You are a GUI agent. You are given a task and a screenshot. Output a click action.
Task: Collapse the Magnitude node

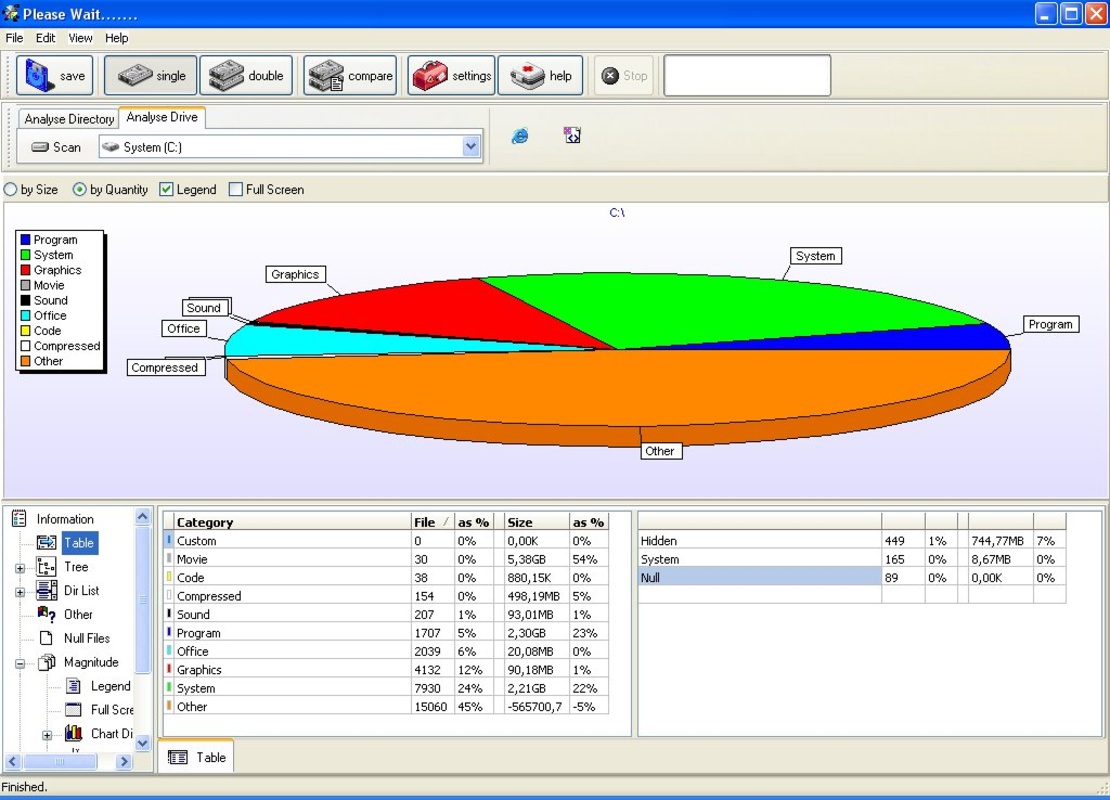(x=20, y=664)
